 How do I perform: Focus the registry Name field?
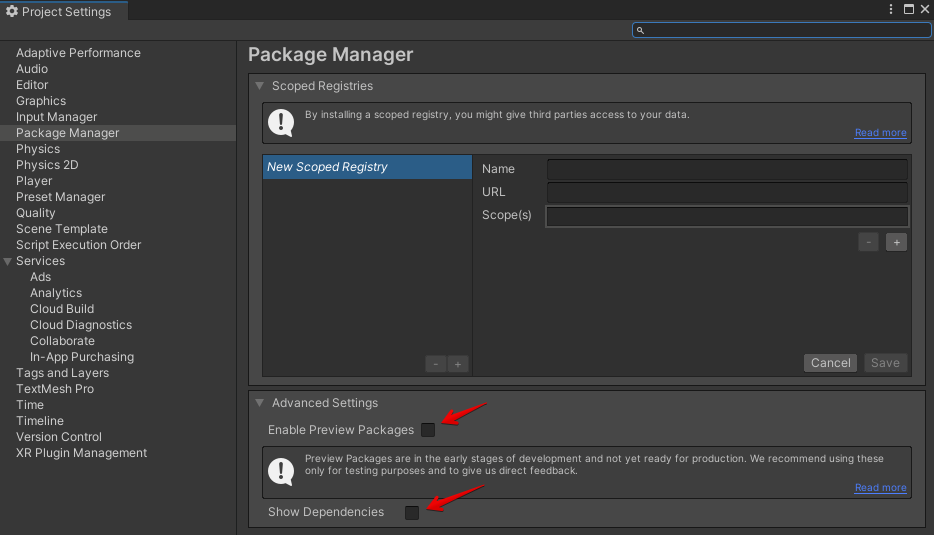coord(727,169)
